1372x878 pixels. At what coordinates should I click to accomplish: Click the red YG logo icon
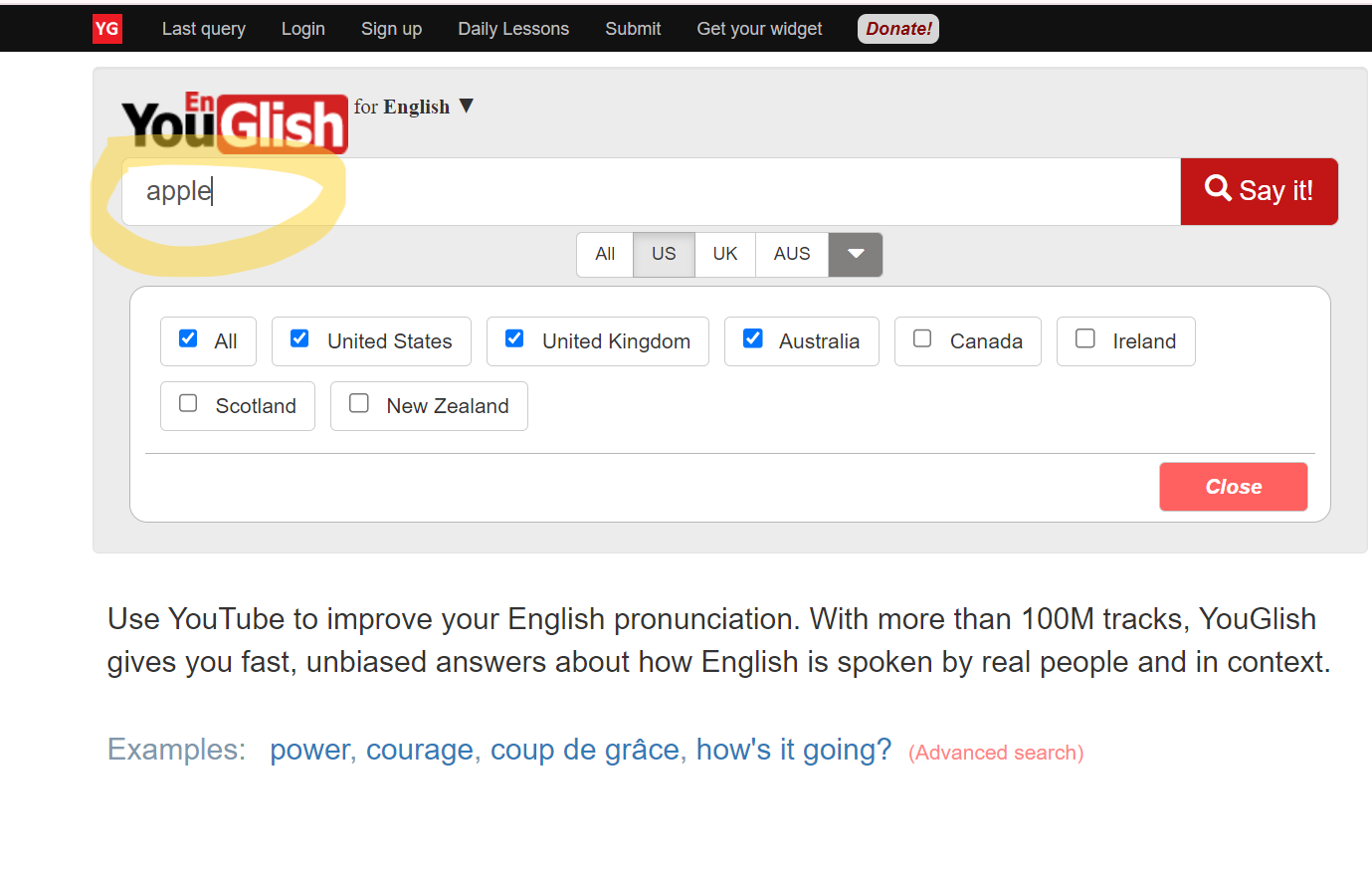(x=106, y=28)
